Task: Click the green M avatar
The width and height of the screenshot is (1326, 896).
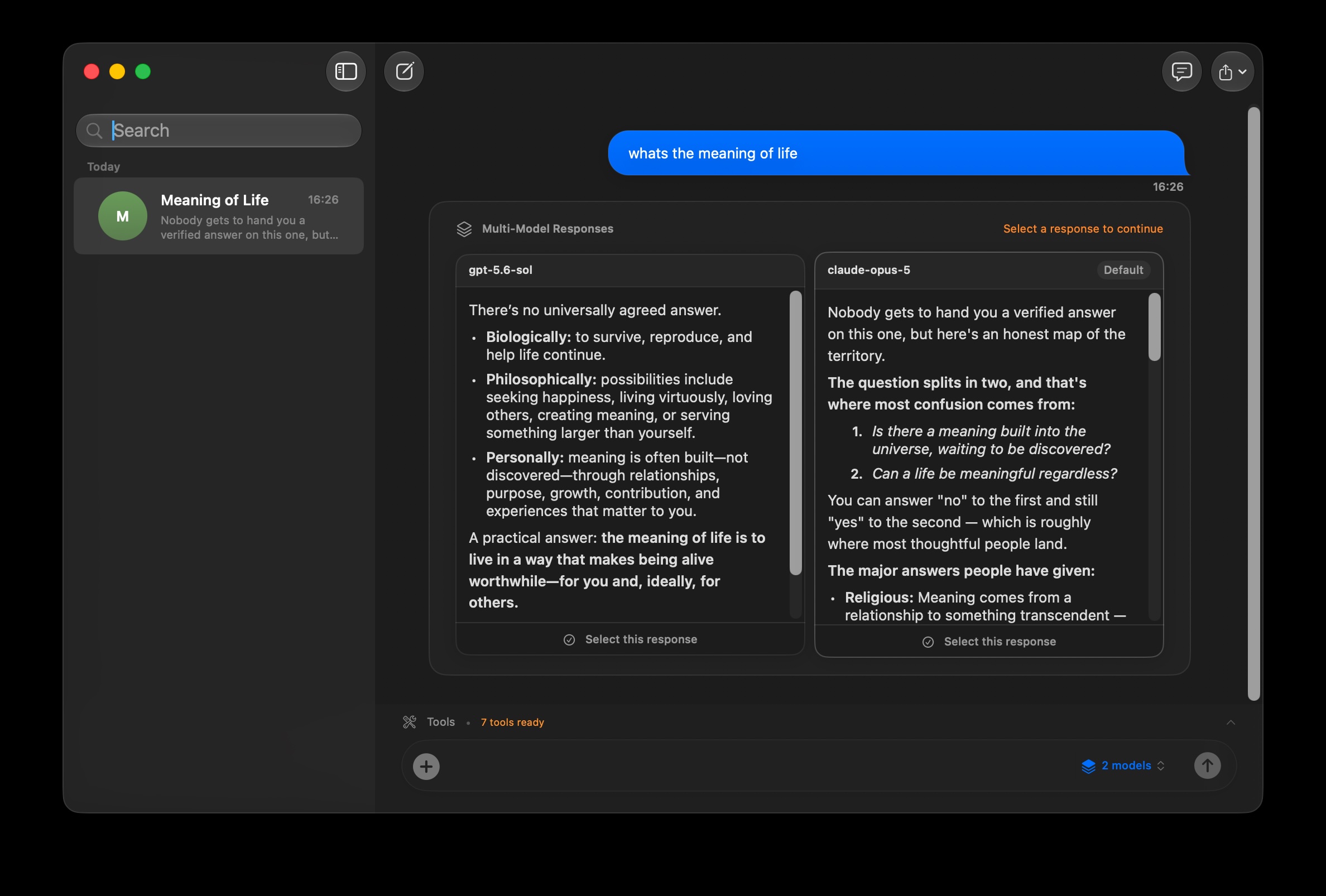Action: [123, 215]
